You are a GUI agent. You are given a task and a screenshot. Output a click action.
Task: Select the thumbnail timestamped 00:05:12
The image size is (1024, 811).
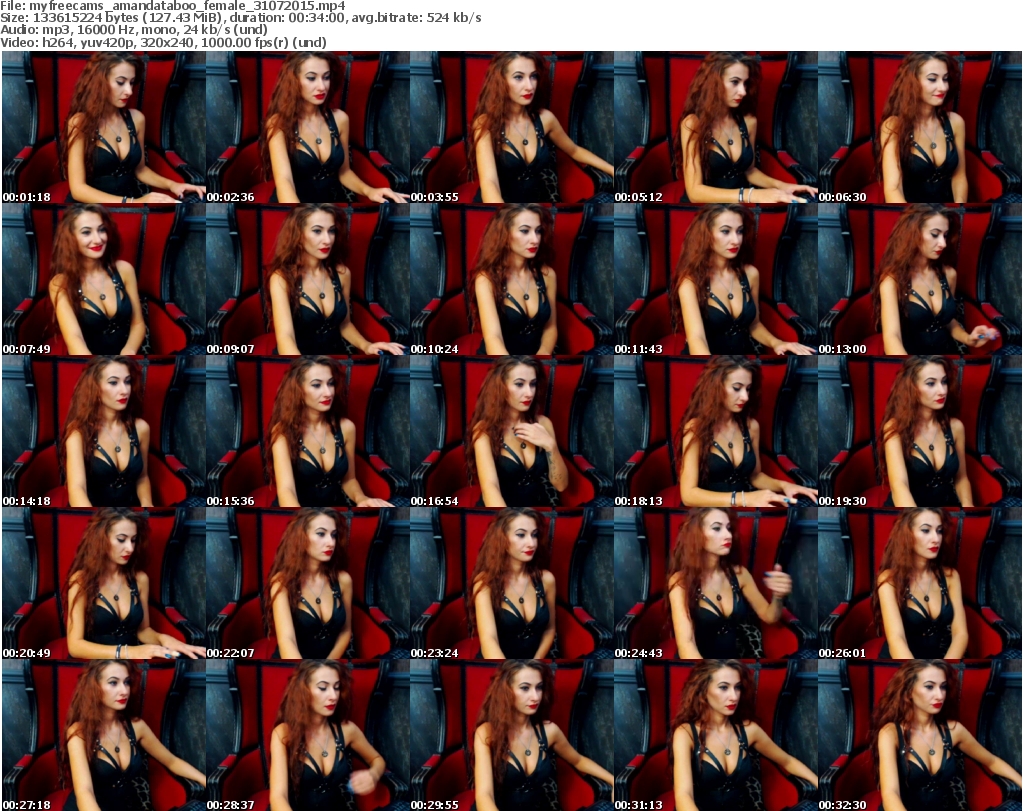pyautogui.click(x=715, y=127)
